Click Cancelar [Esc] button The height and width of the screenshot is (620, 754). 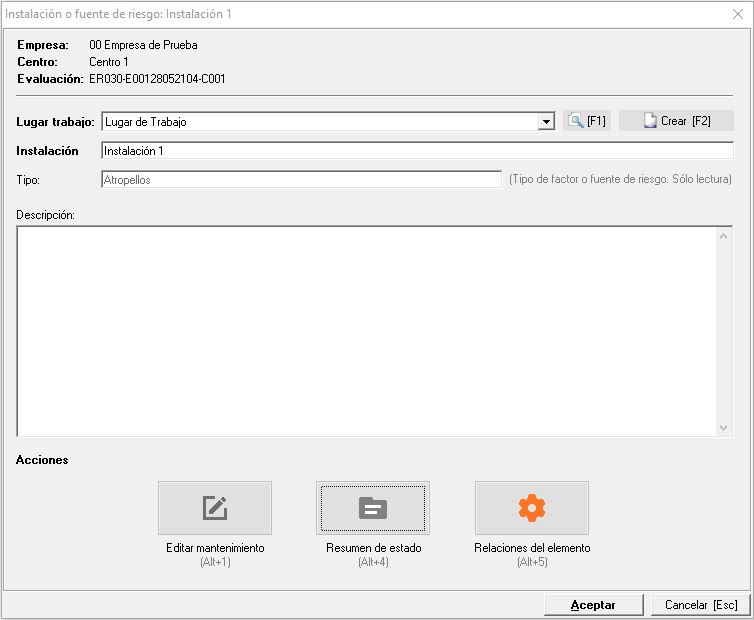pyautogui.click(x=701, y=605)
